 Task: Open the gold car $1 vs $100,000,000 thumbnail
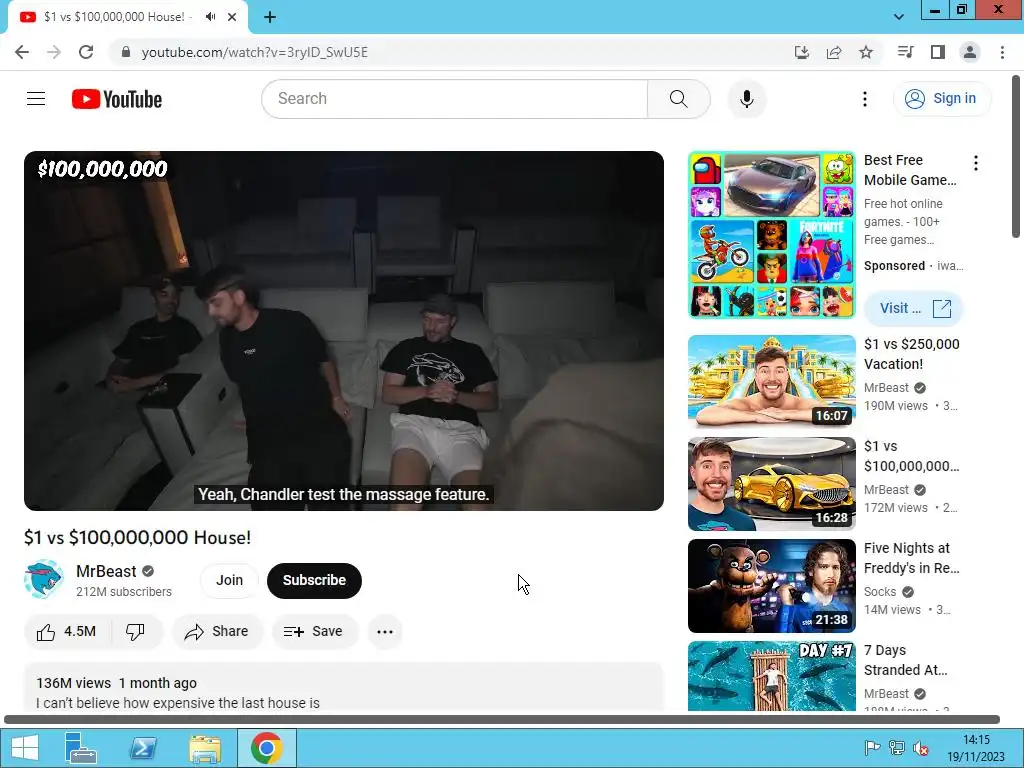click(x=772, y=484)
